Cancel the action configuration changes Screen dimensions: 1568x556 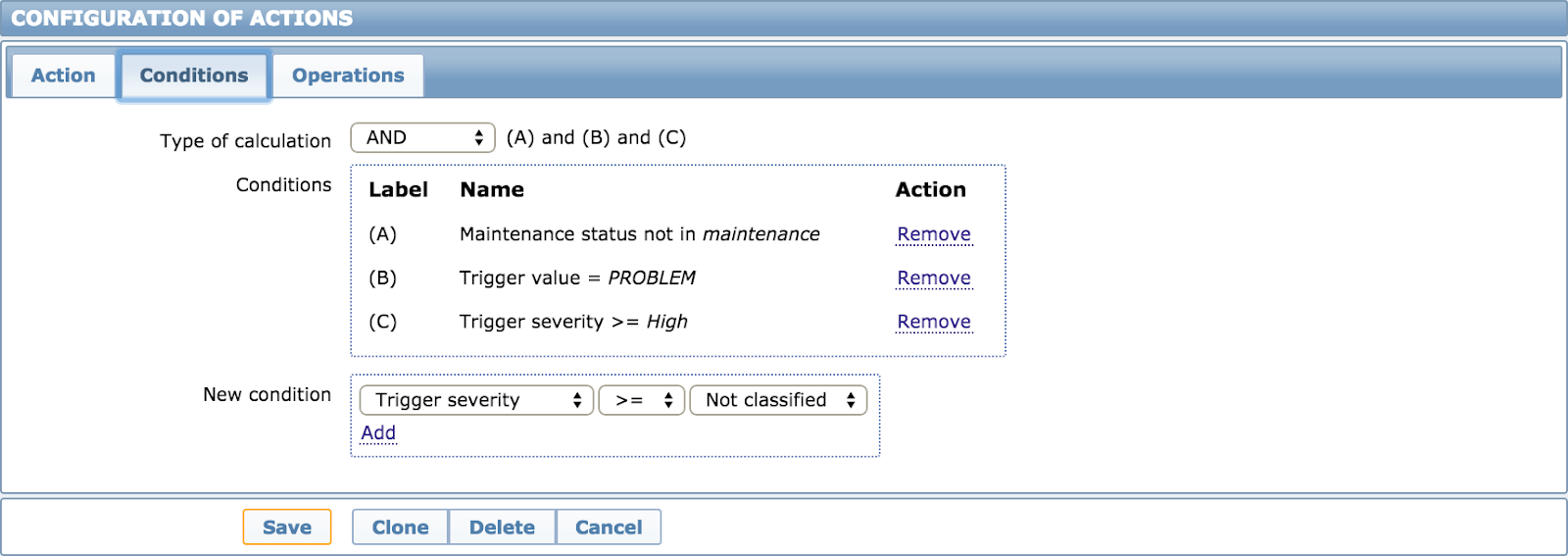609,527
